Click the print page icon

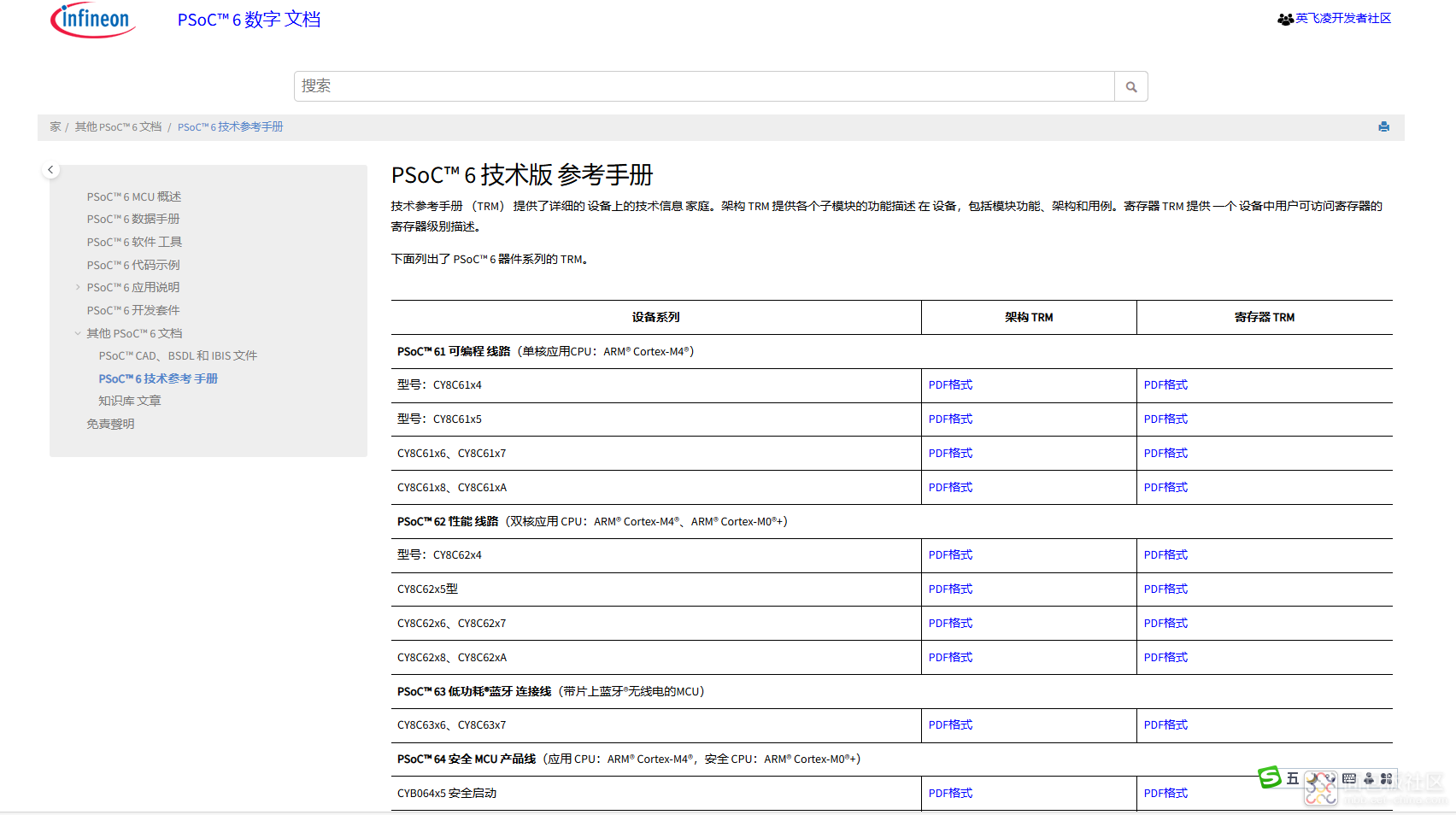(x=1383, y=126)
